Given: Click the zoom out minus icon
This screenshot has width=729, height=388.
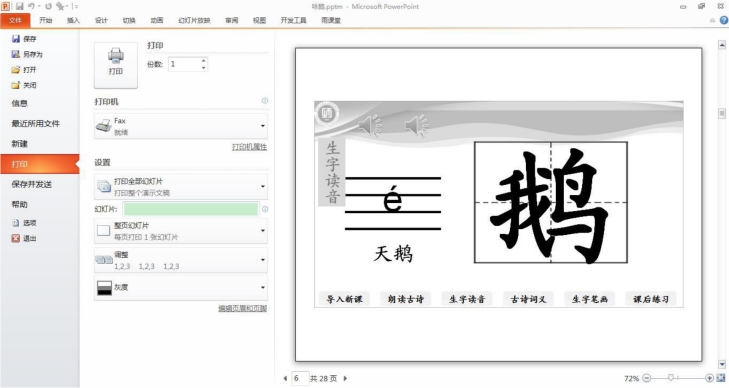Looking at the screenshot, I should 646,378.
